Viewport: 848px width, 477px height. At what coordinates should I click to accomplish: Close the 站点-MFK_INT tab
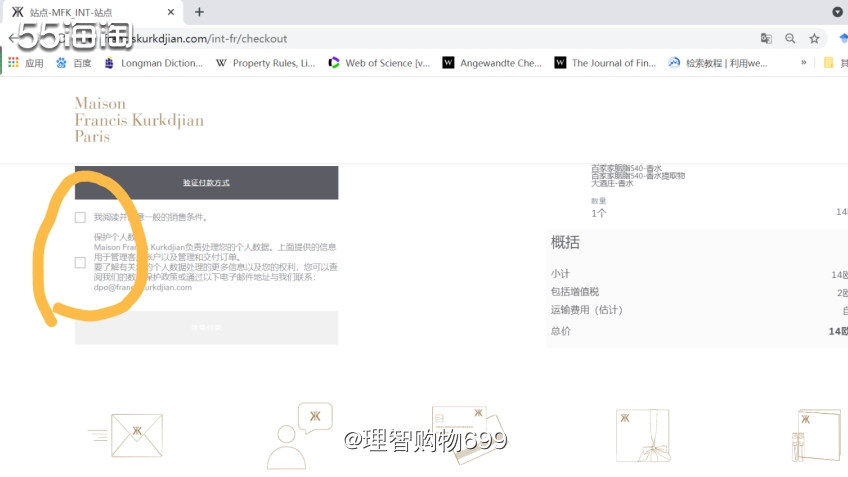pyautogui.click(x=170, y=12)
